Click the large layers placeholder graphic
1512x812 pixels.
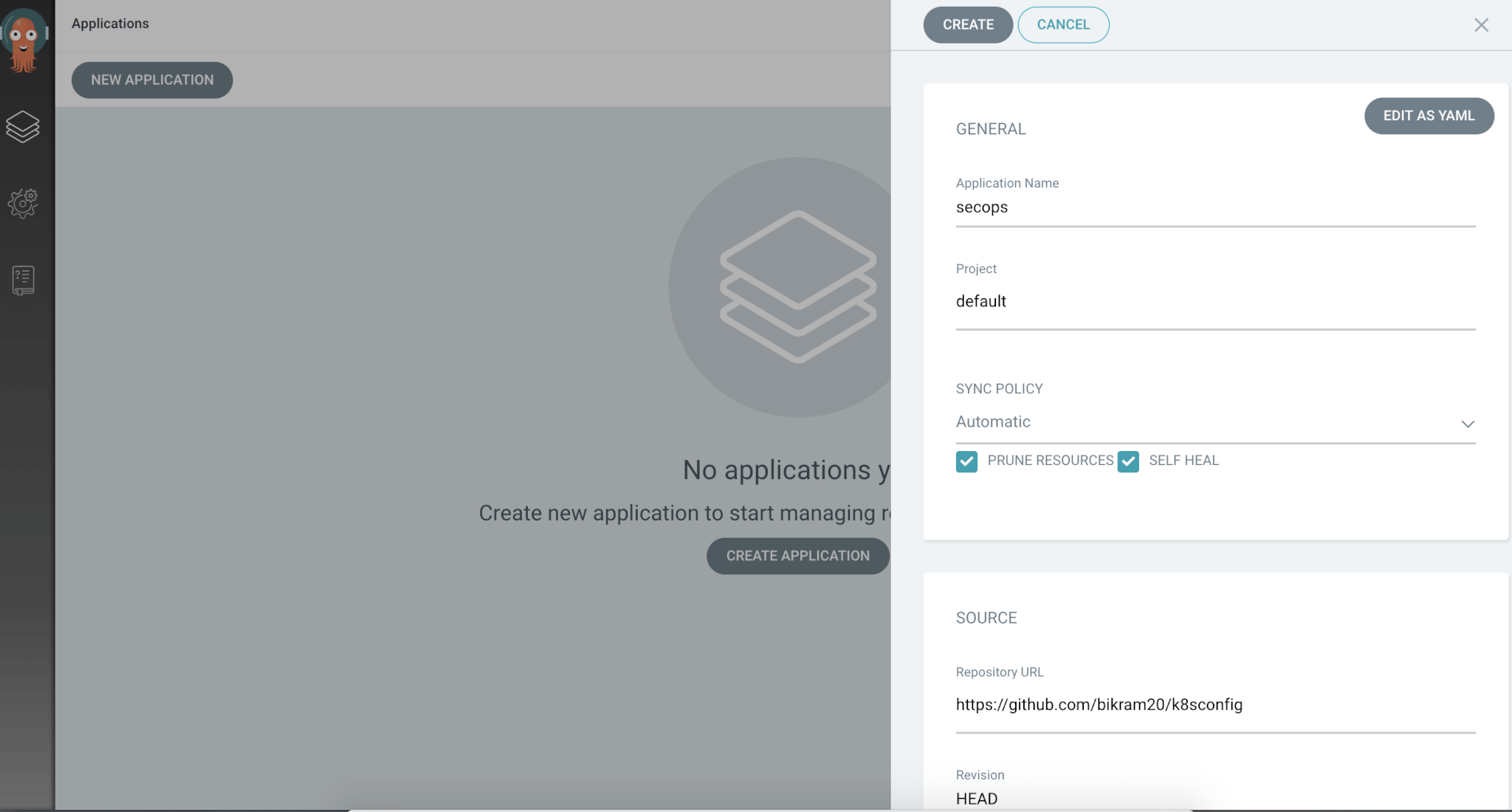click(x=780, y=286)
